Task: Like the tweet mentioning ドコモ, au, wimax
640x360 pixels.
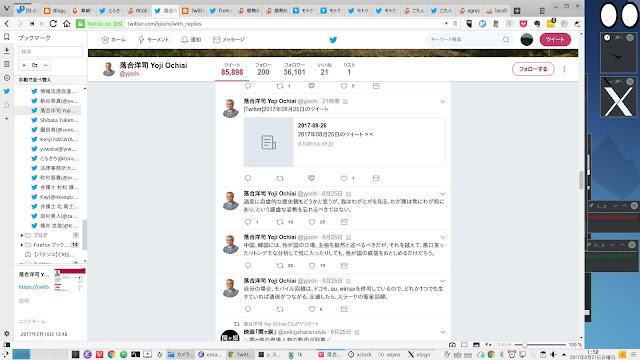Action: coord(312,309)
